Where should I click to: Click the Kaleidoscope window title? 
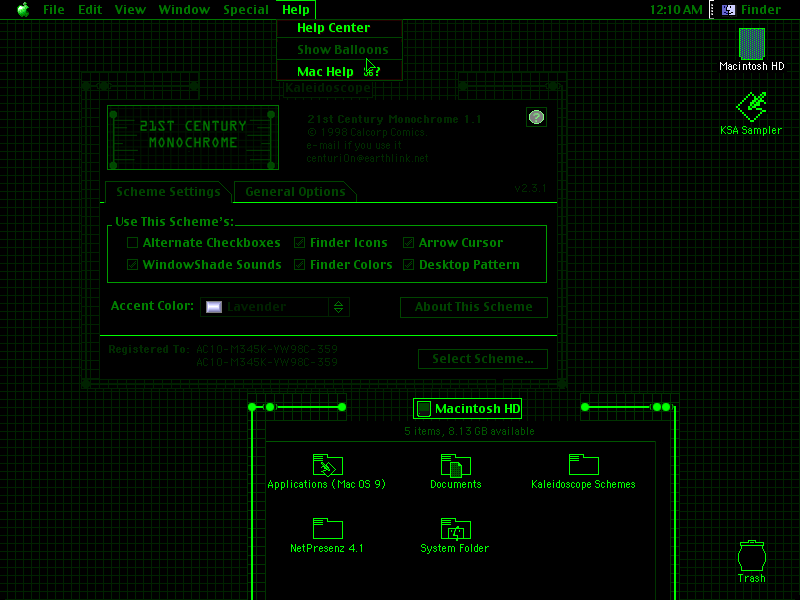coord(328,88)
